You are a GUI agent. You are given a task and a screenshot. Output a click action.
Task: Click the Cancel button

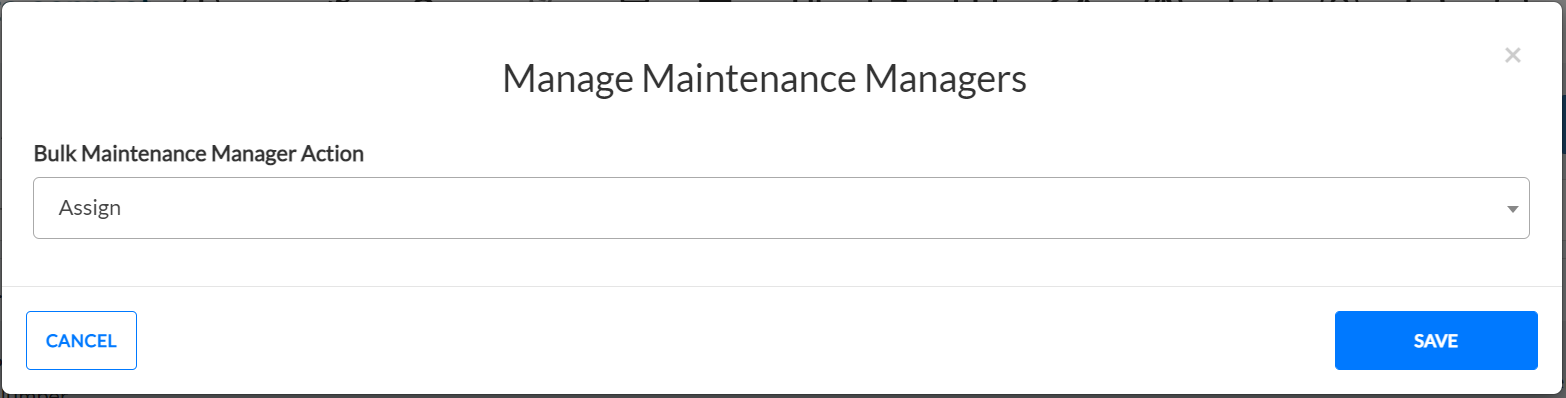click(81, 341)
